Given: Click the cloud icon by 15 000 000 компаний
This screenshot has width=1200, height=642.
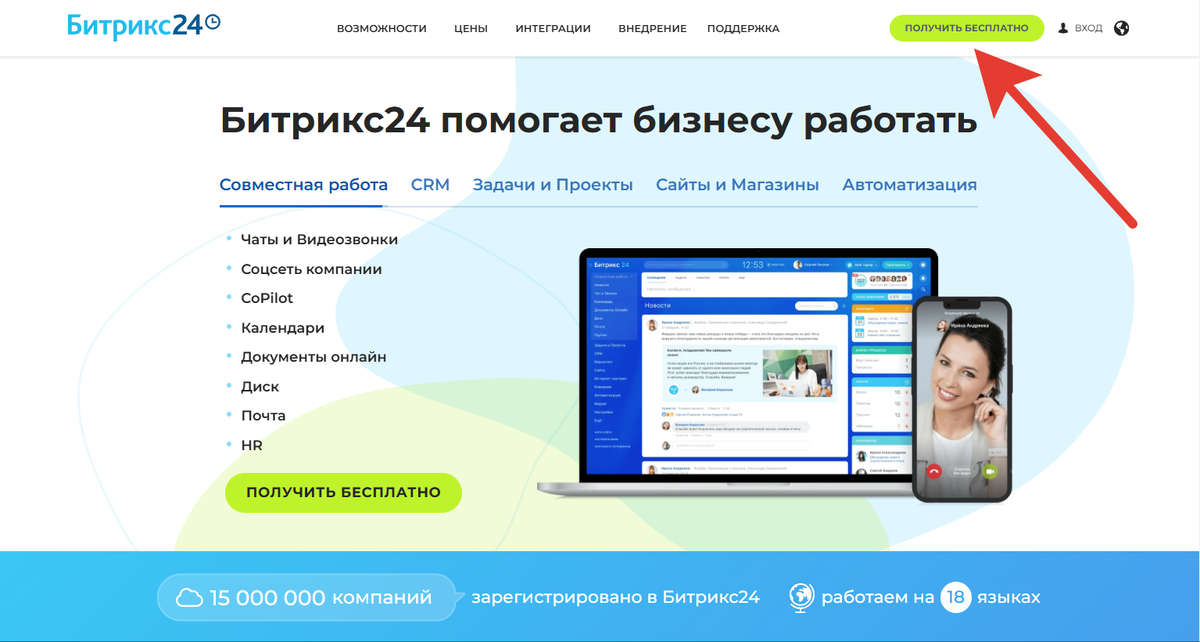Looking at the screenshot, I should point(188,598).
